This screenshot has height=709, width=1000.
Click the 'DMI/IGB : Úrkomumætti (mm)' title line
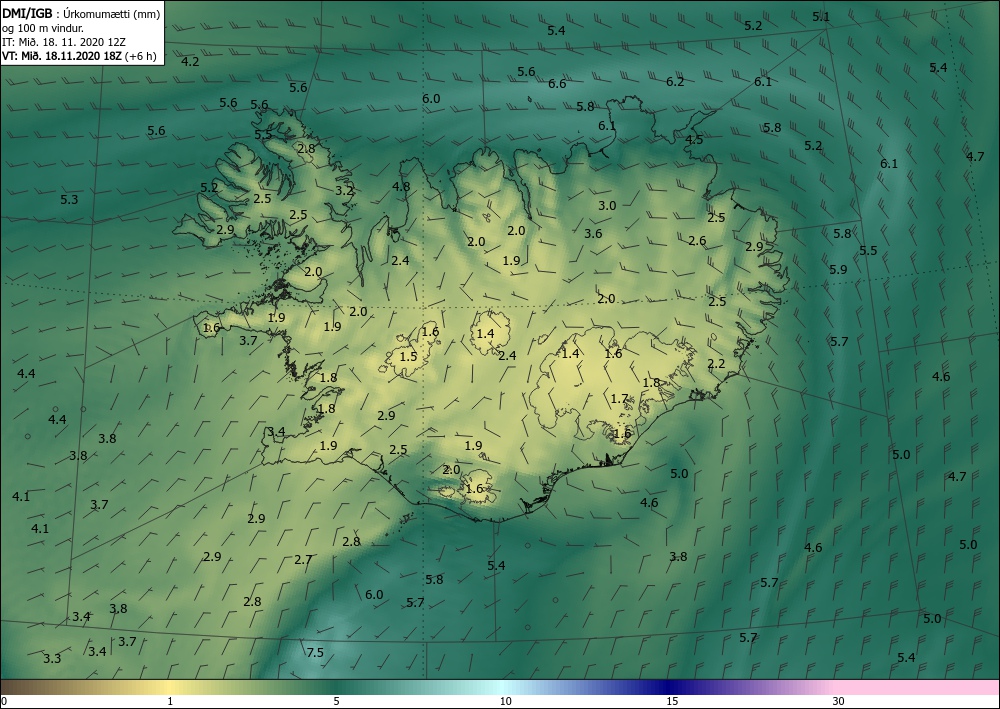(x=81, y=13)
